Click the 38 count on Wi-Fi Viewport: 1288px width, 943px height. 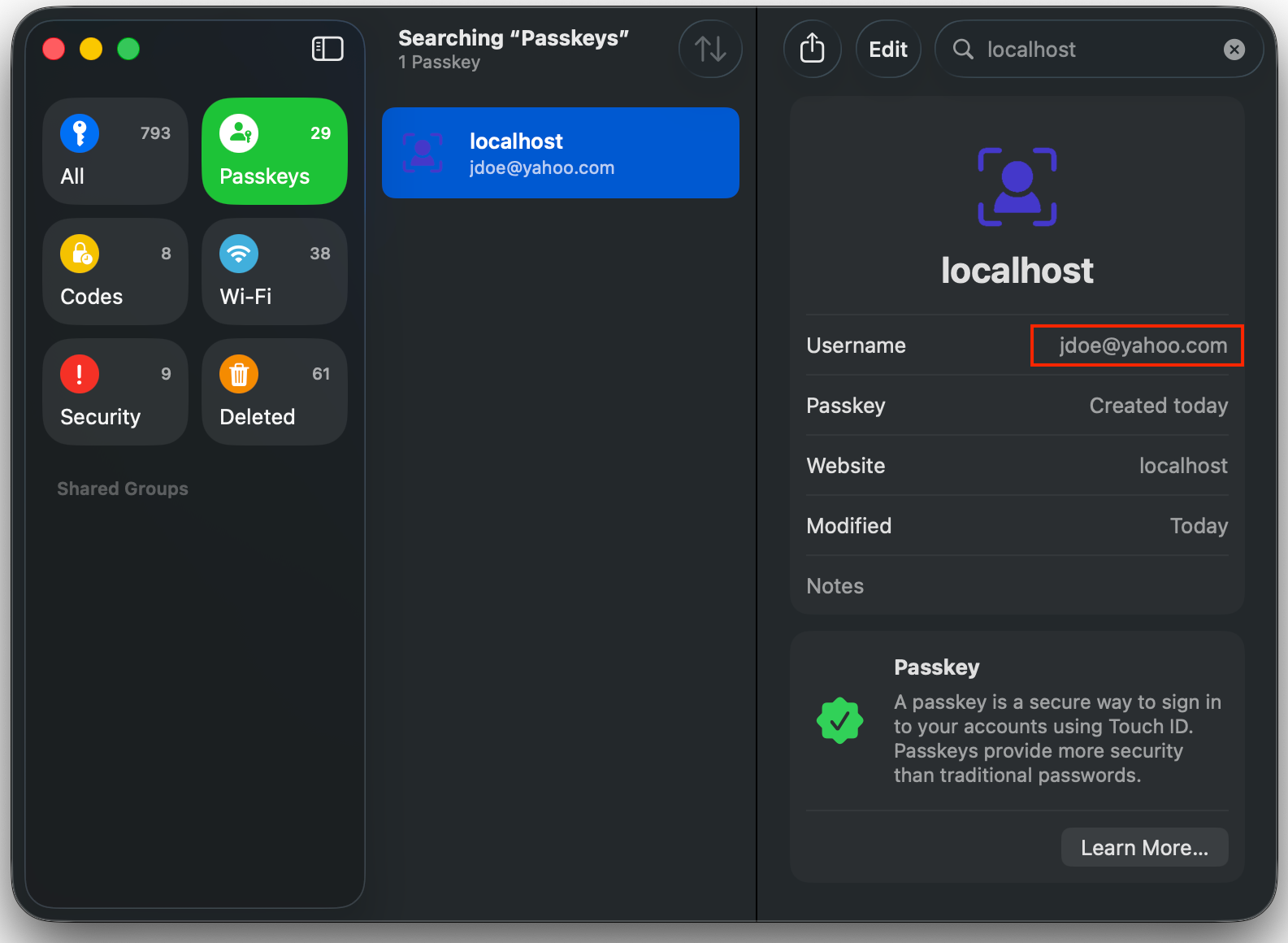coord(320,254)
